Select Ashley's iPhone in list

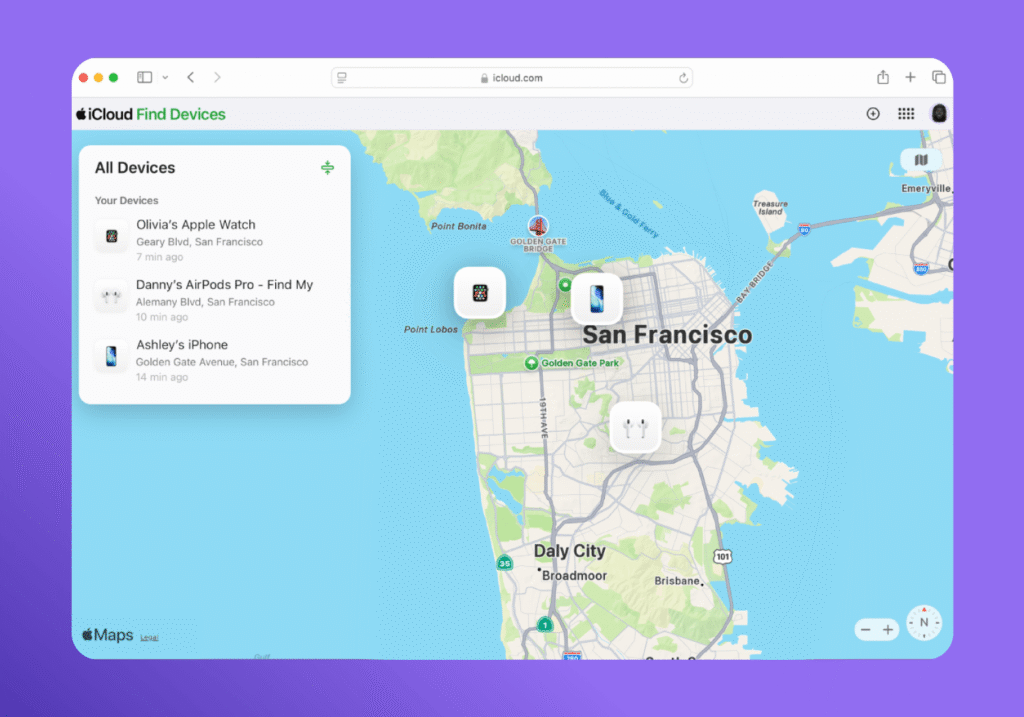click(215, 360)
